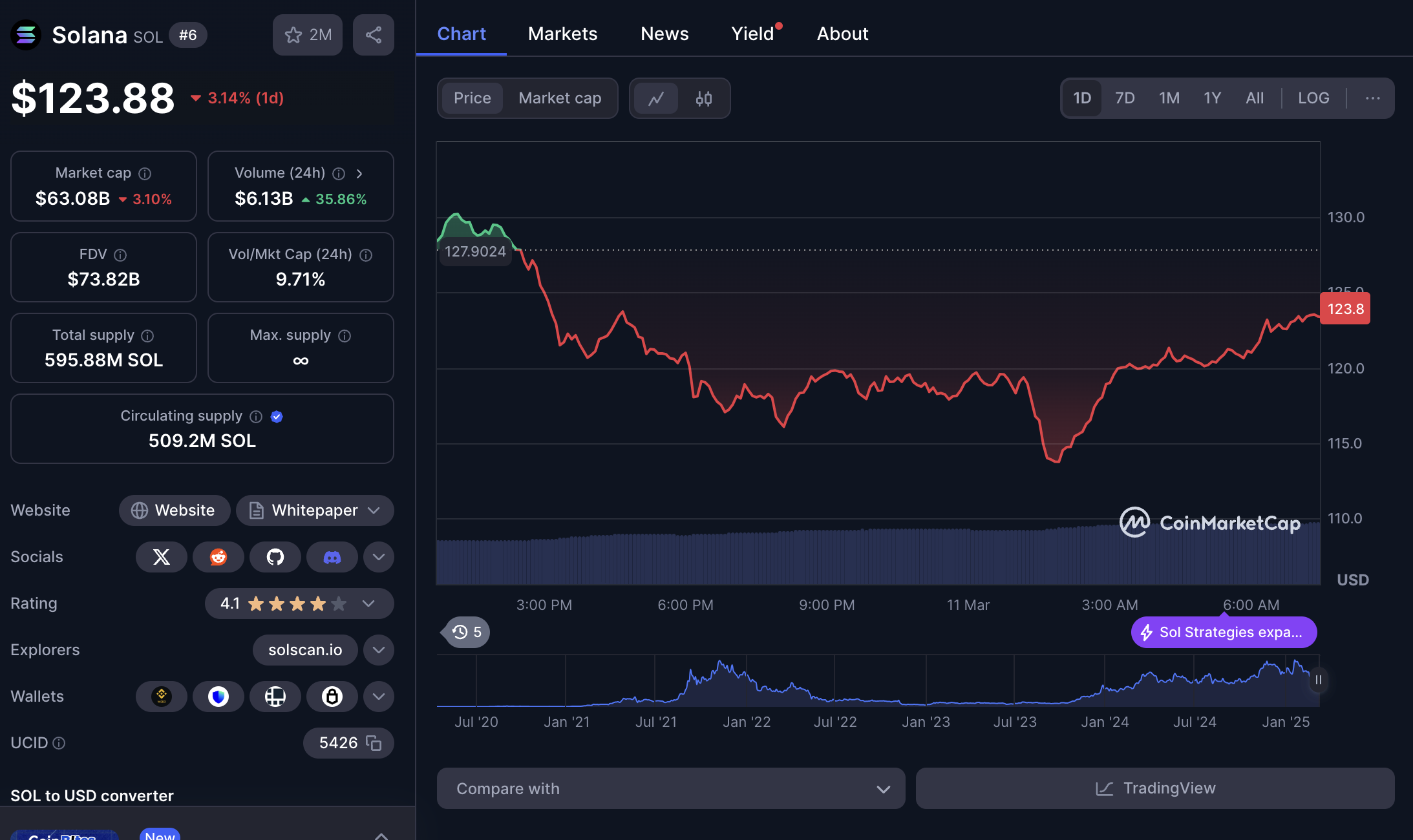Click the verified badge beside Circulating supply

pyautogui.click(x=277, y=417)
